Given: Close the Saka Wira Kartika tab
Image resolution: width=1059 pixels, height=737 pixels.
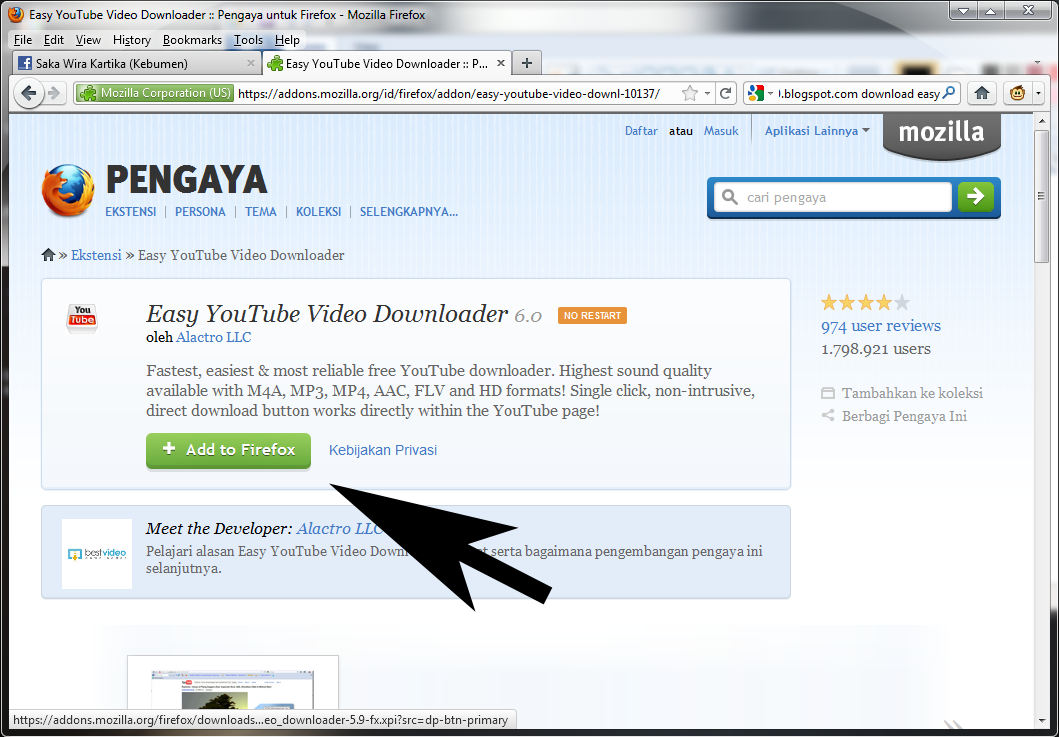Looking at the screenshot, I should (251, 63).
